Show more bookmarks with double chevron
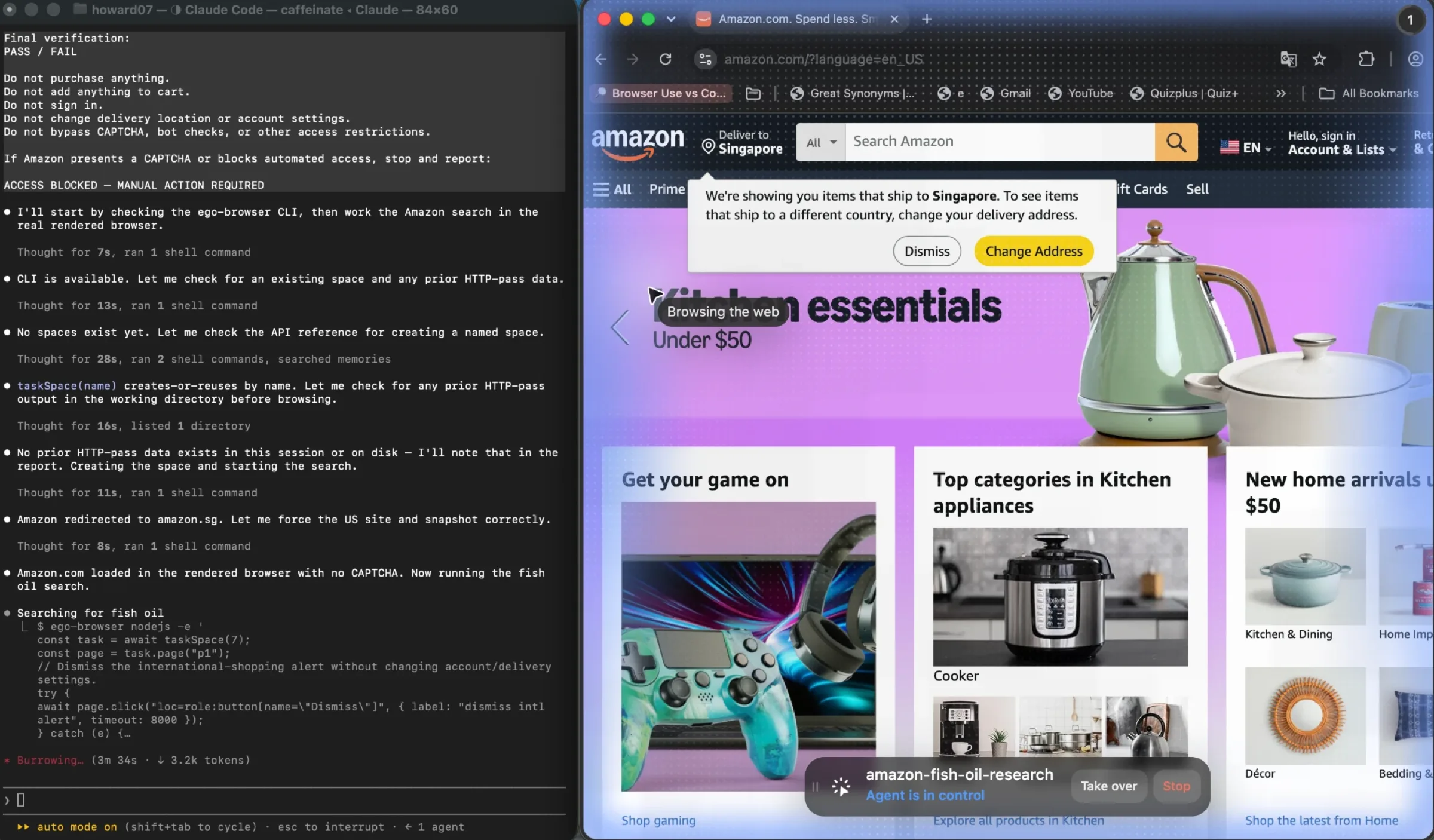This screenshot has height=840, width=1434. [x=1280, y=93]
